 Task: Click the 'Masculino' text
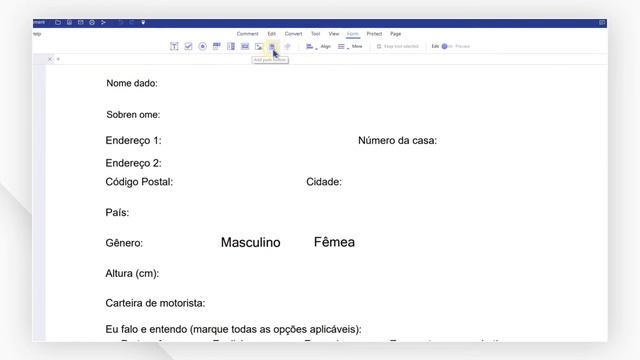click(251, 242)
